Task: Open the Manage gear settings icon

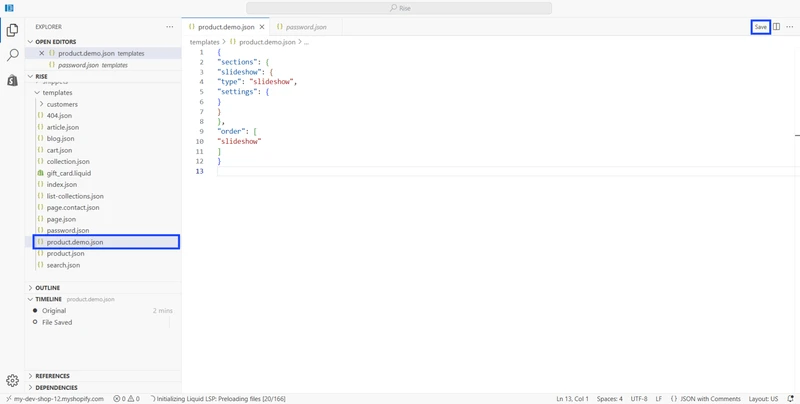Action: click(12, 381)
